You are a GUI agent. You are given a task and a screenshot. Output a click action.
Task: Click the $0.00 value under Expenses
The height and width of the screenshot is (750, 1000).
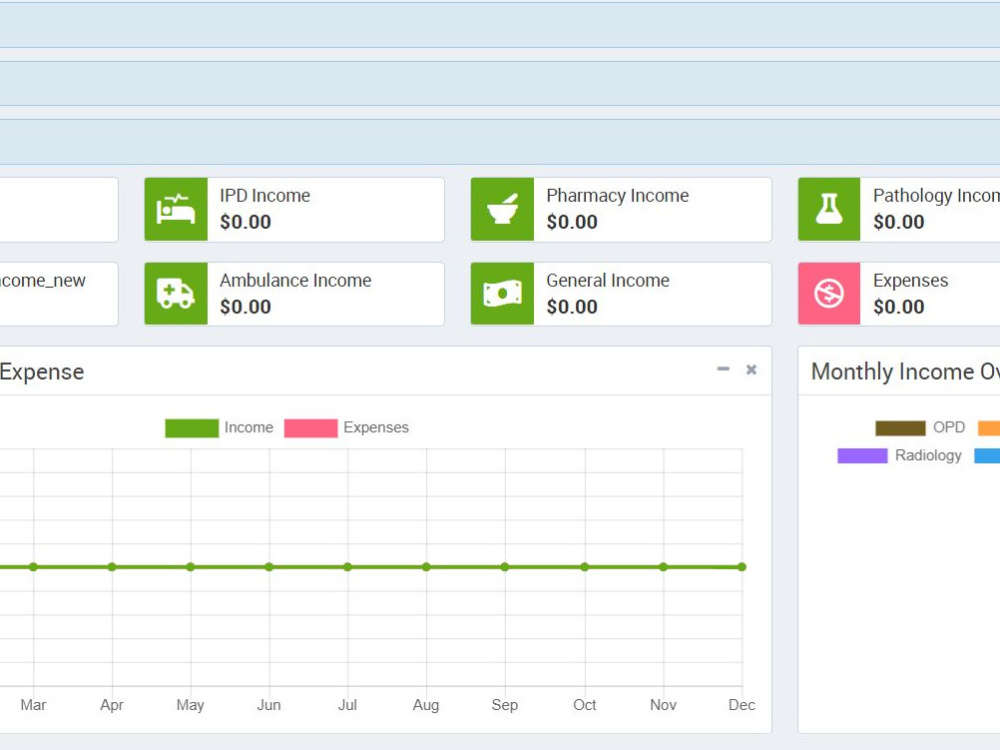[899, 307]
